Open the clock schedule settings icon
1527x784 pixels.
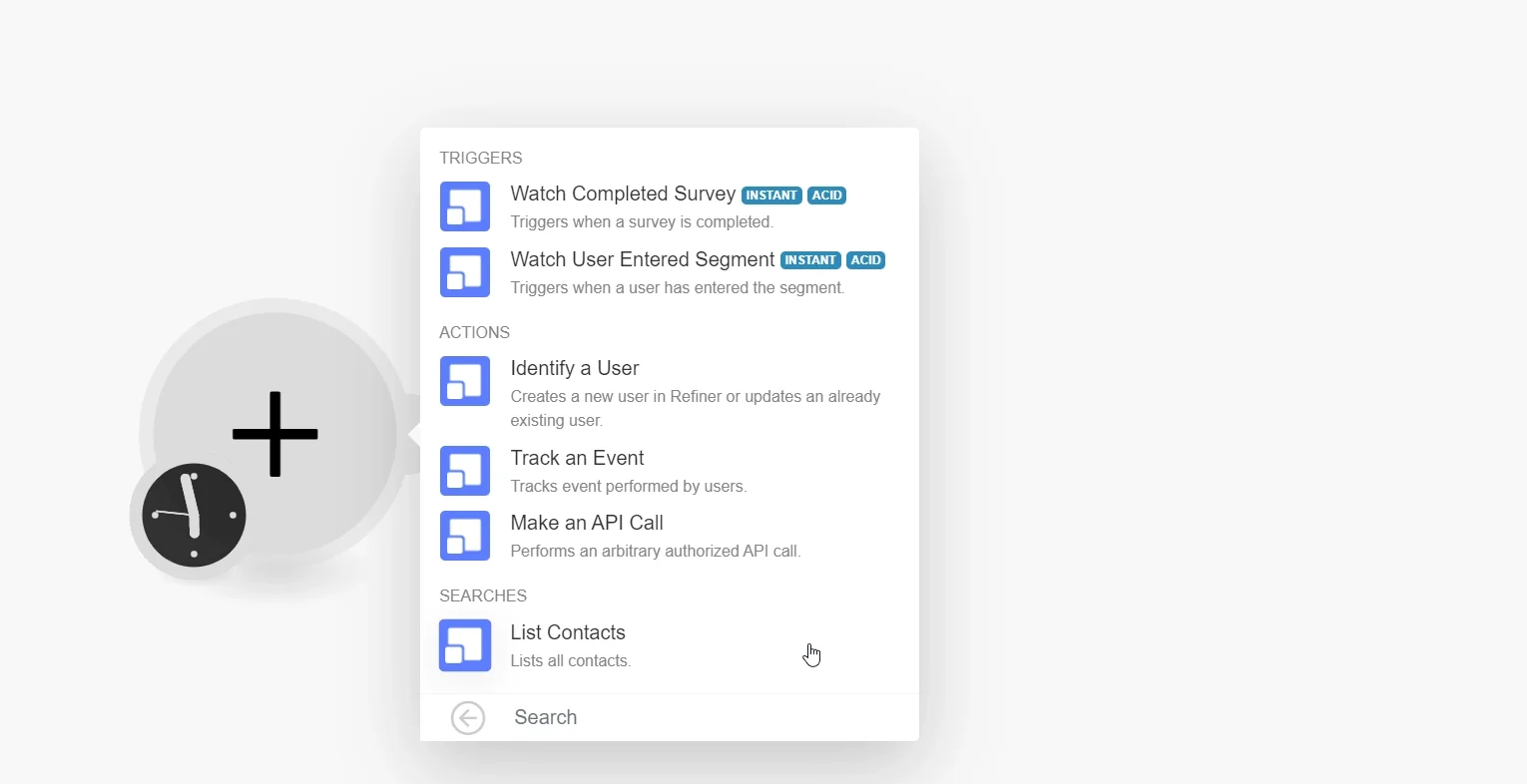pyautogui.click(x=194, y=516)
